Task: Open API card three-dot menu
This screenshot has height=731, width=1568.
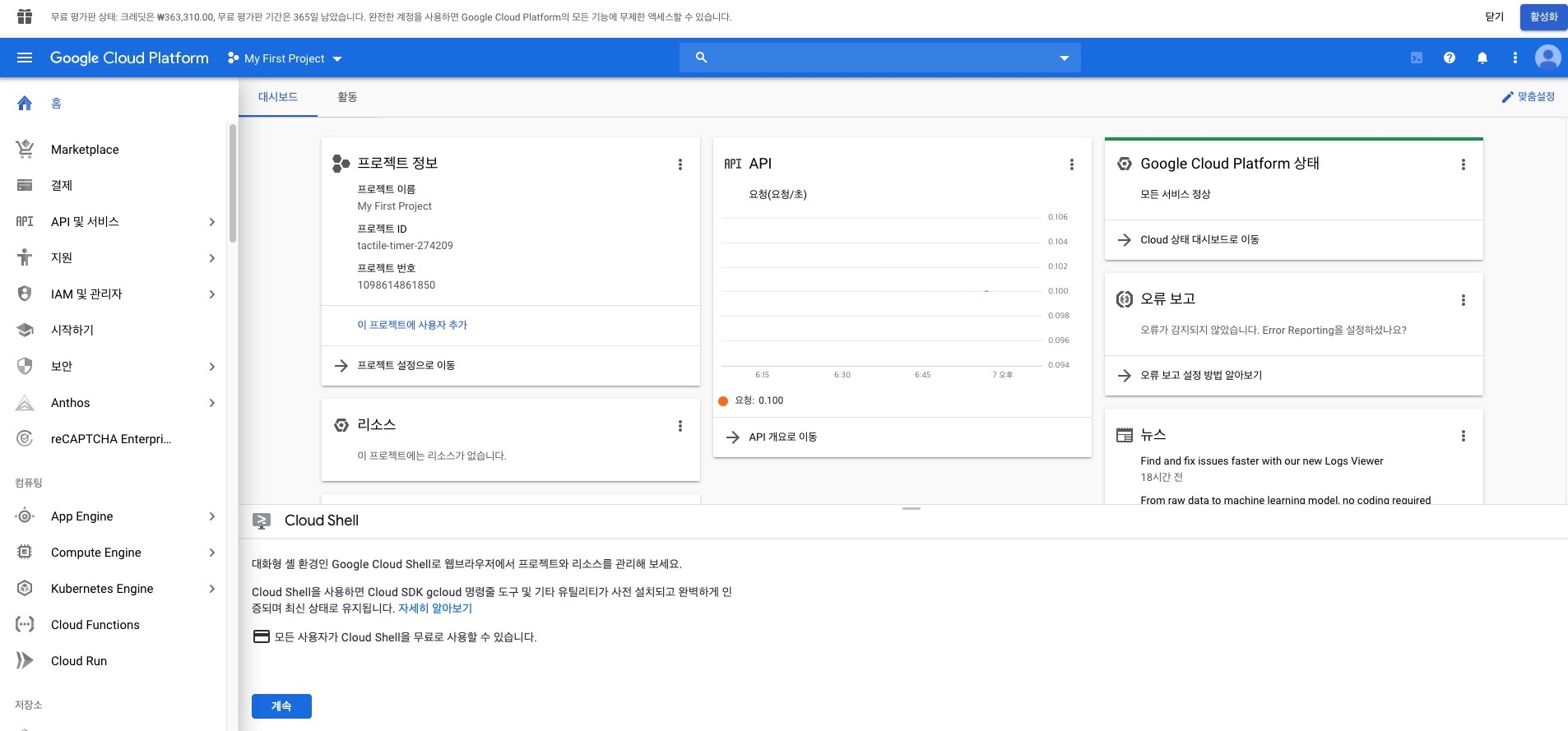Action: (x=1072, y=164)
